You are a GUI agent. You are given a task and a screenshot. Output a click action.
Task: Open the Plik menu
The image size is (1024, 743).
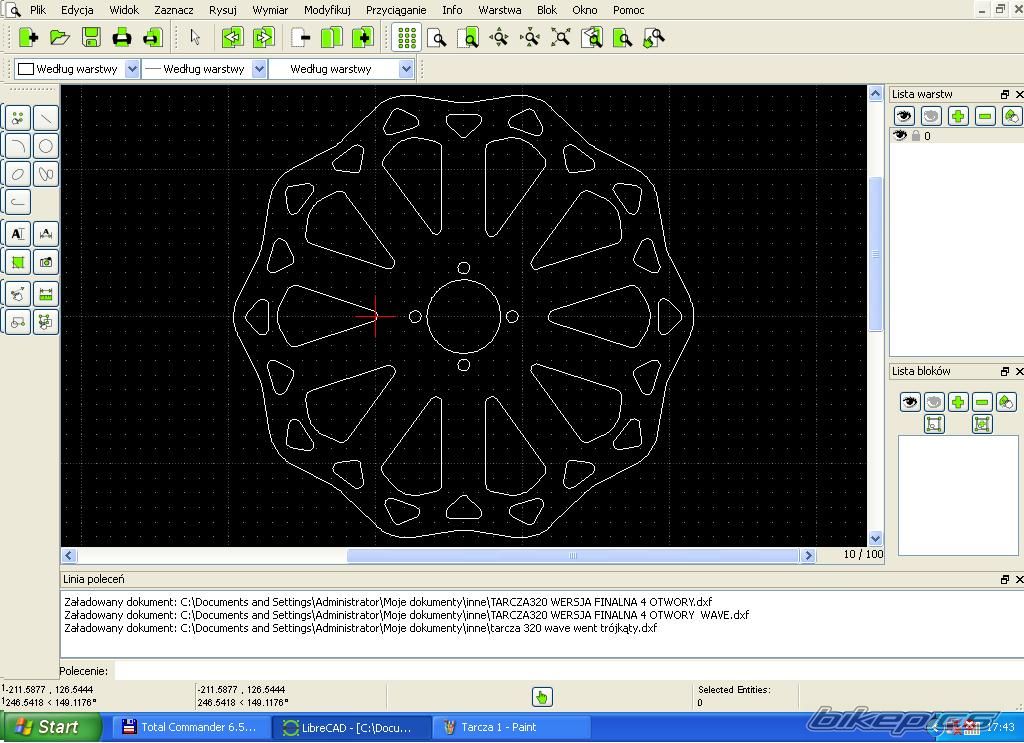[x=38, y=10]
